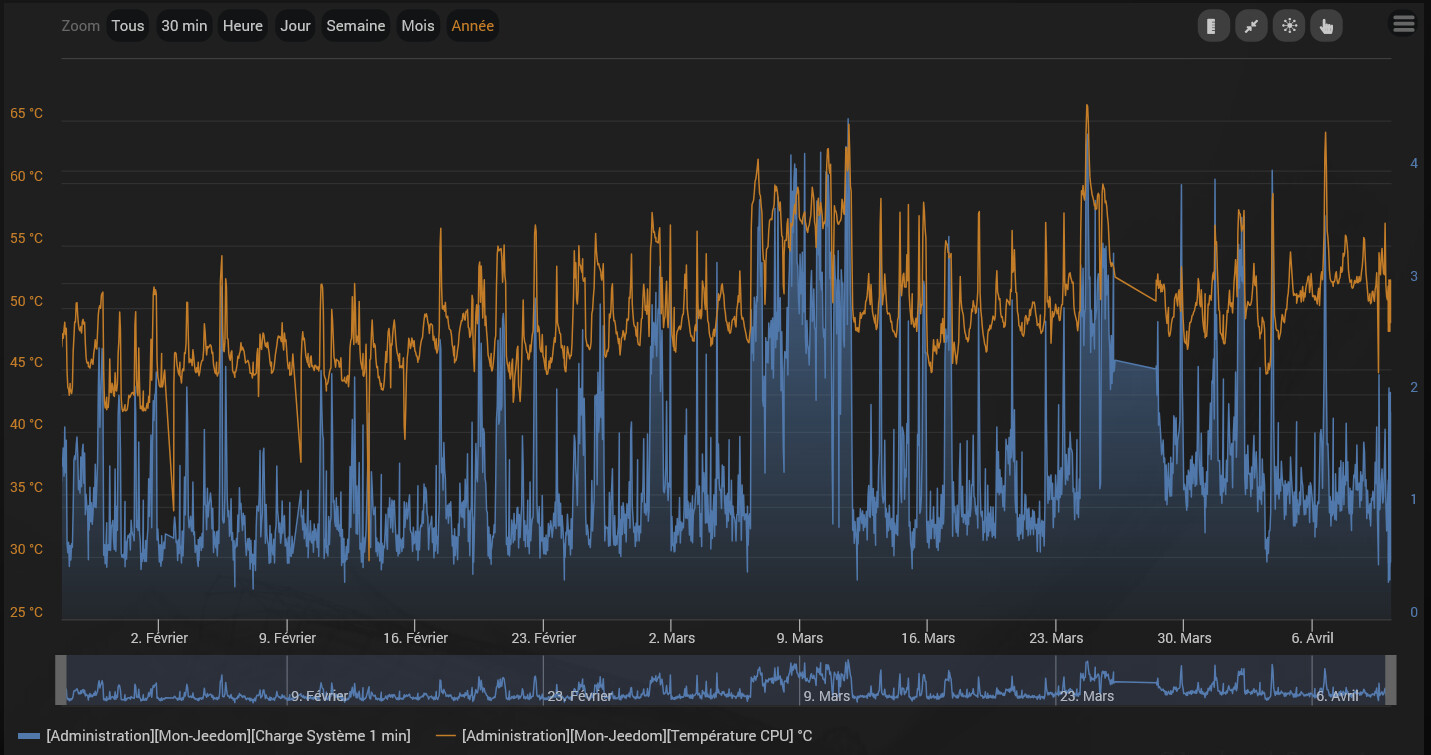Click the pointing hand icon button
The height and width of the screenshot is (755, 1431).
(1327, 26)
